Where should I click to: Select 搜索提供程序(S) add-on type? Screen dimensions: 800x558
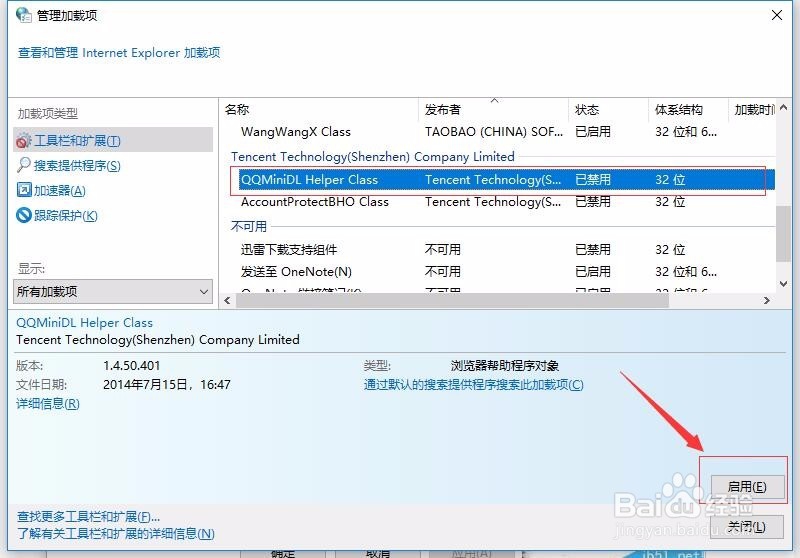point(77,166)
